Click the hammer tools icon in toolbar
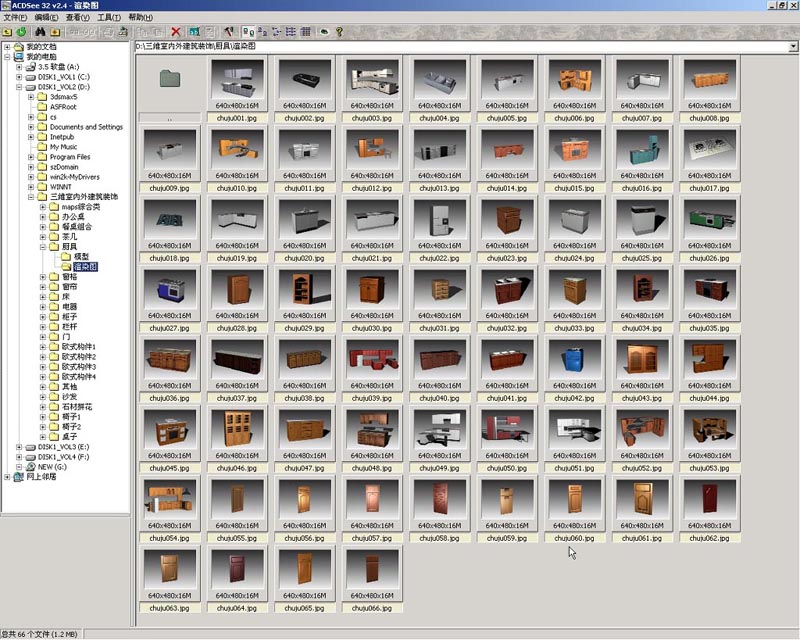 [x=229, y=32]
